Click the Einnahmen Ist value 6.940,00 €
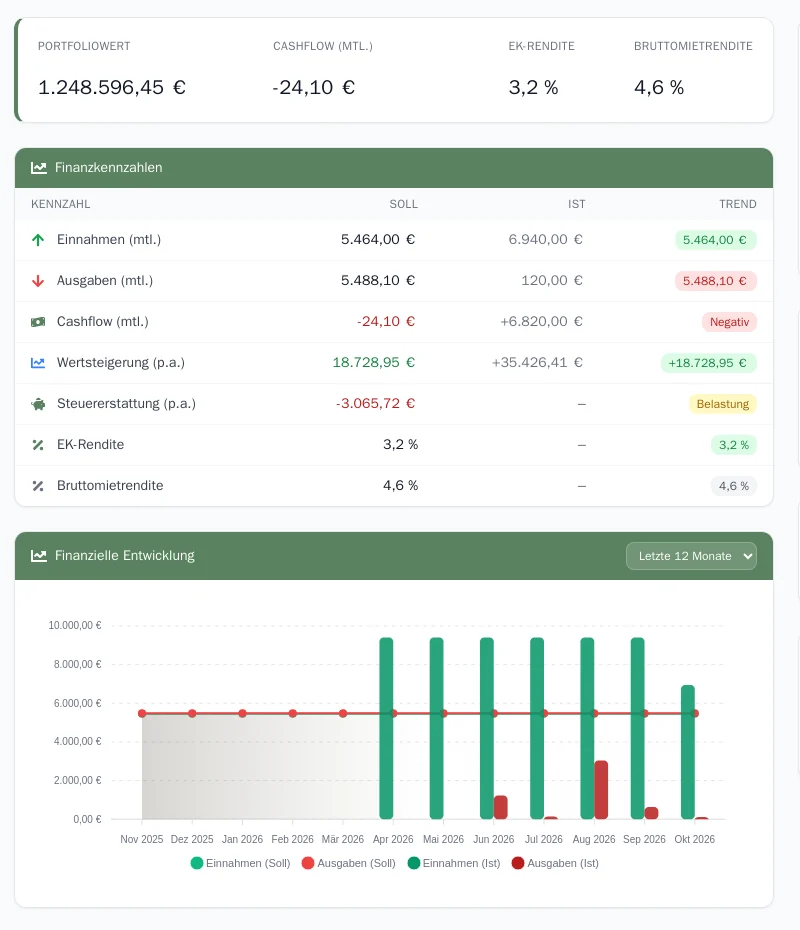This screenshot has width=800, height=930. coord(546,240)
